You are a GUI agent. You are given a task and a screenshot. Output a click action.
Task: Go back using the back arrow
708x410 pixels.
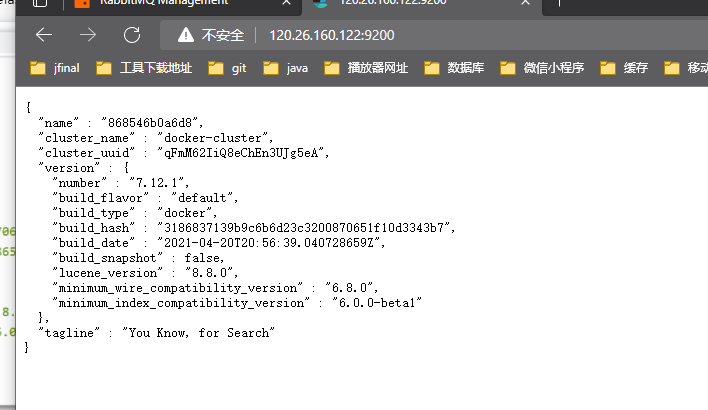[x=44, y=35]
